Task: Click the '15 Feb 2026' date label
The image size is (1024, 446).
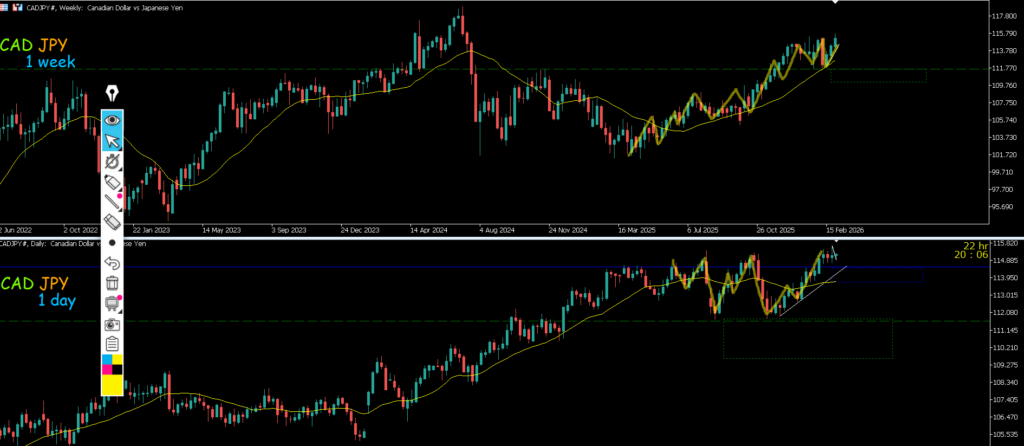Action: (x=845, y=231)
